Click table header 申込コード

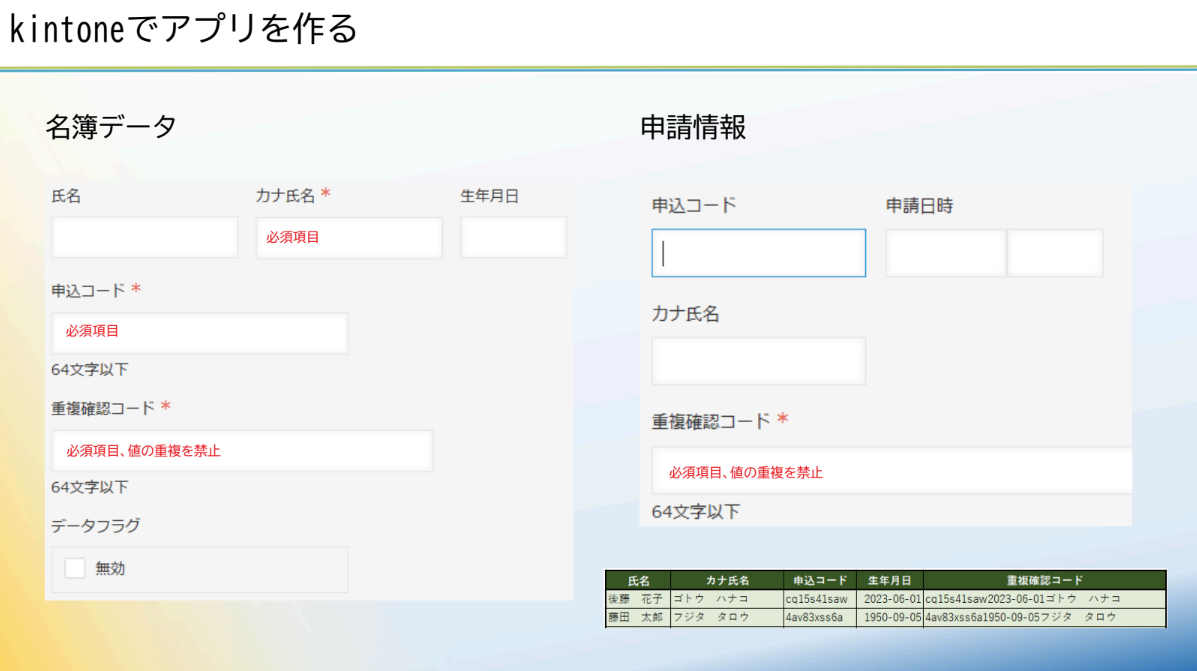[820, 580]
